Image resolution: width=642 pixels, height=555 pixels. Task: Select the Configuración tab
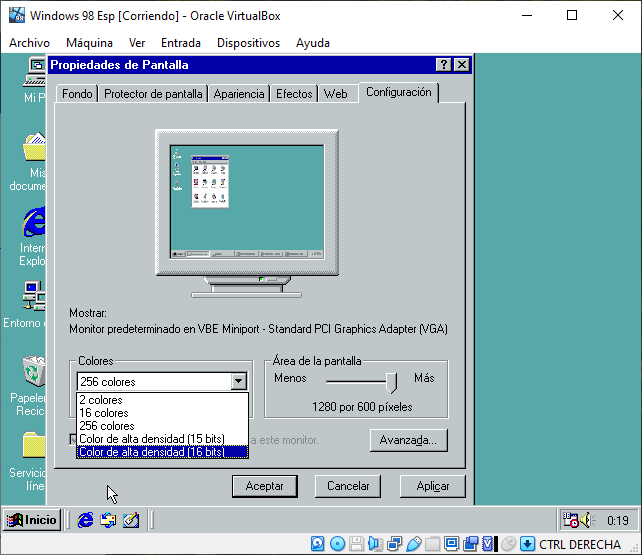(x=399, y=92)
